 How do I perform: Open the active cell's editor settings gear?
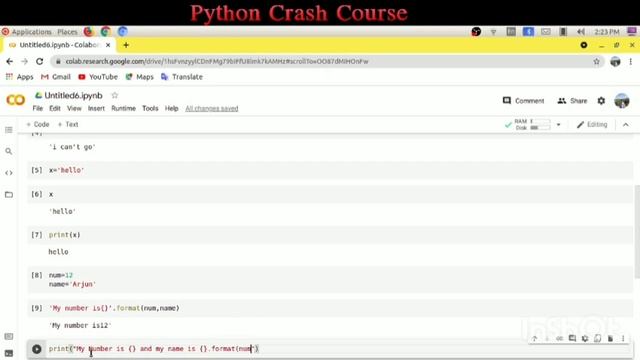click(585, 338)
